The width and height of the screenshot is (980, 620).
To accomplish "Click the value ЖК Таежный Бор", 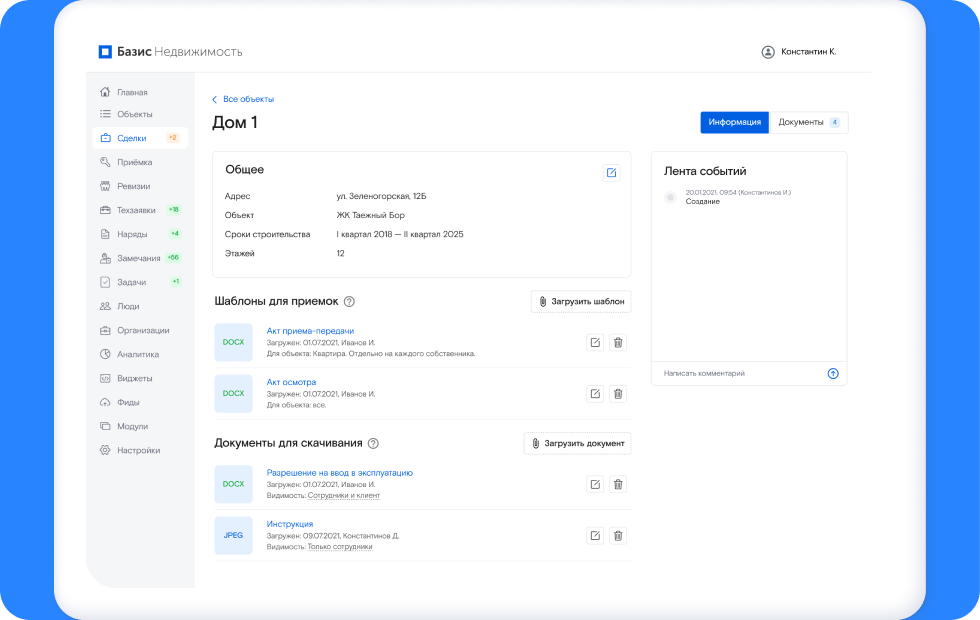I will point(371,215).
